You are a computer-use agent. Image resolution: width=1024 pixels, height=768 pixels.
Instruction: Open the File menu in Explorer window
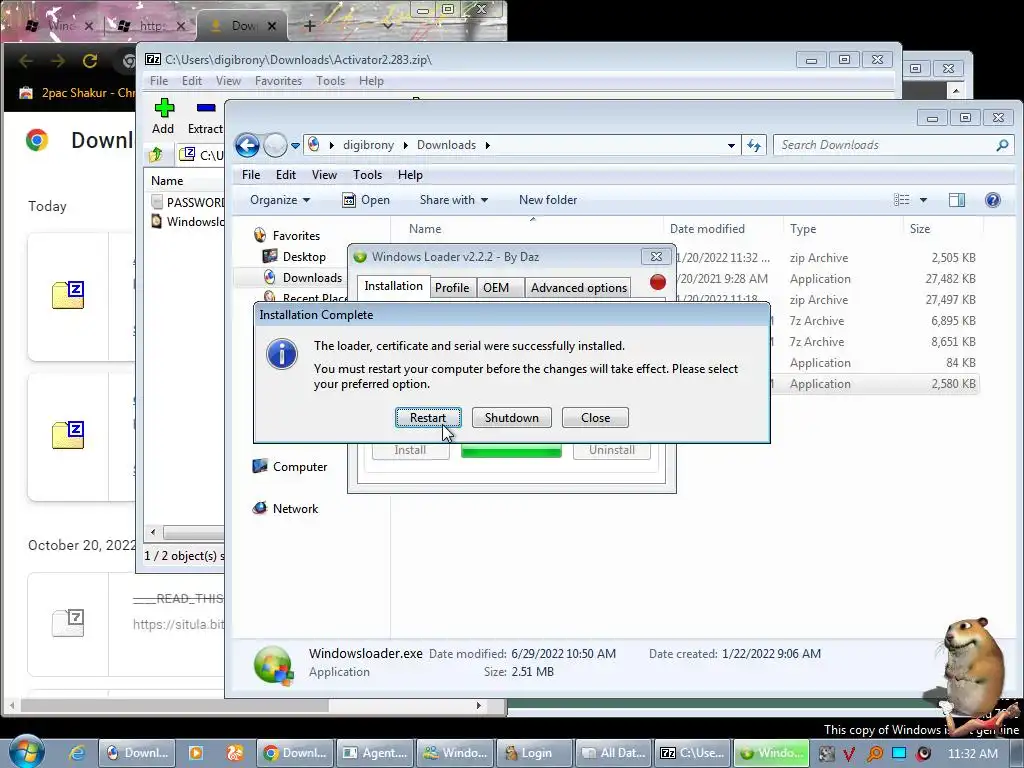click(251, 174)
